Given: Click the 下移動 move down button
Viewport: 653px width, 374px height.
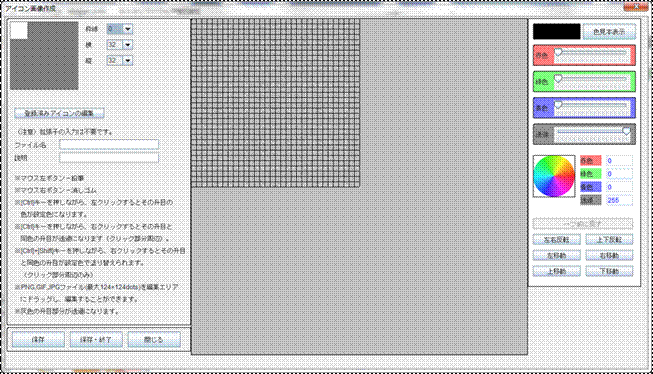Looking at the screenshot, I should click(x=609, y=271).
